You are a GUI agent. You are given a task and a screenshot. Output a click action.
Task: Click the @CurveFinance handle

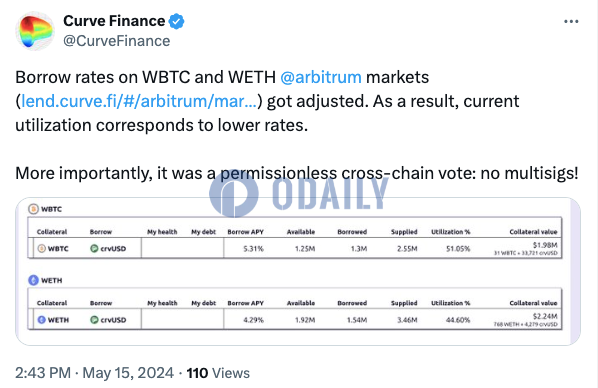[117, 41]
